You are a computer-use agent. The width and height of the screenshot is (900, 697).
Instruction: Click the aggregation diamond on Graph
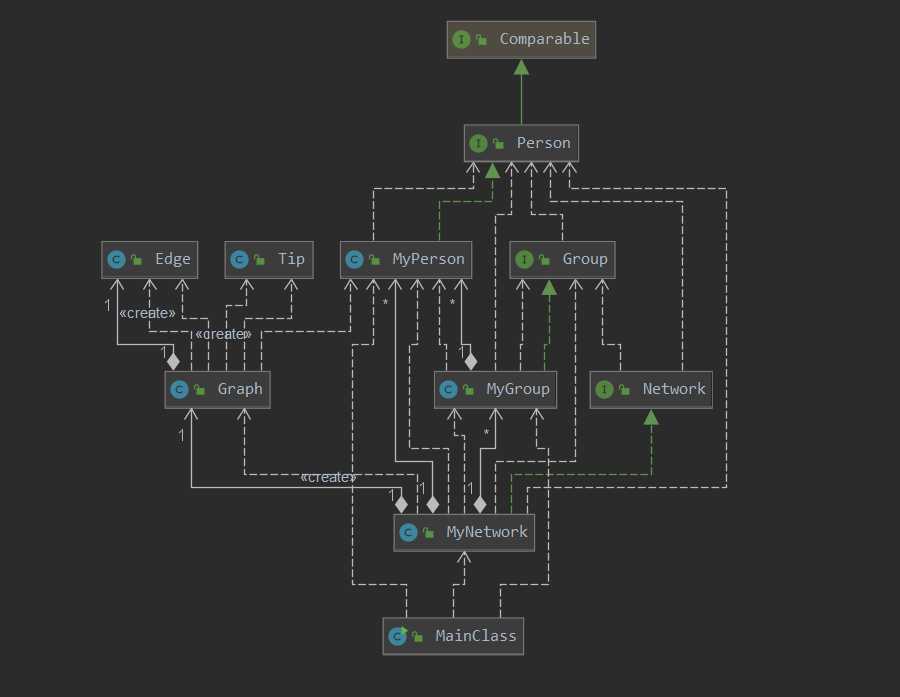173,361
